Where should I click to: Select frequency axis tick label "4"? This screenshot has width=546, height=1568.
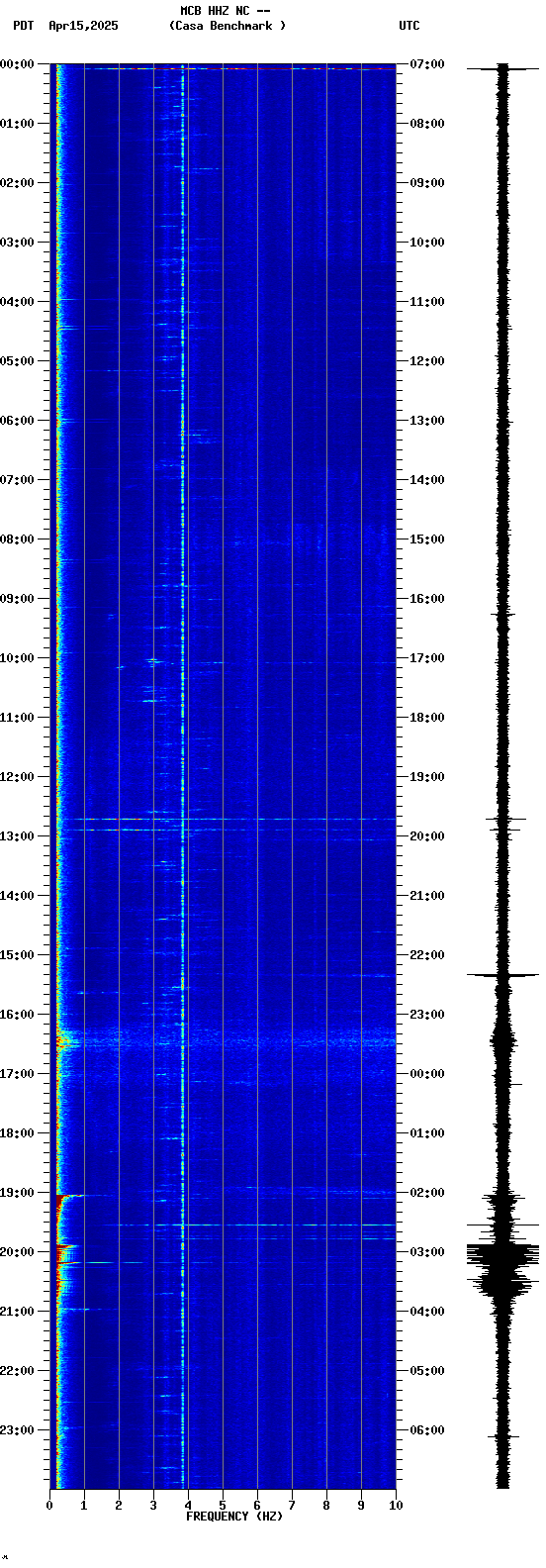[188, 1506]
